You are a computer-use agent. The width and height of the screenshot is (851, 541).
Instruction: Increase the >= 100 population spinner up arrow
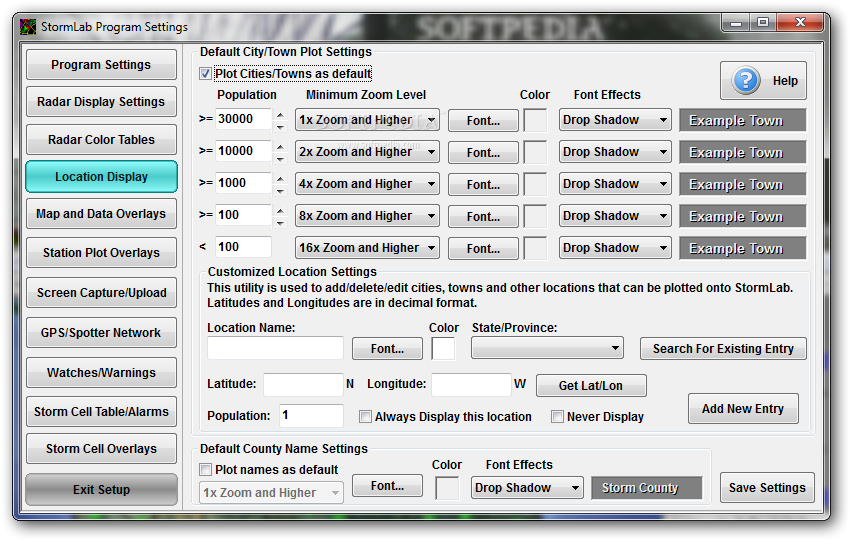pyautogui.click(x=280, y=211)
